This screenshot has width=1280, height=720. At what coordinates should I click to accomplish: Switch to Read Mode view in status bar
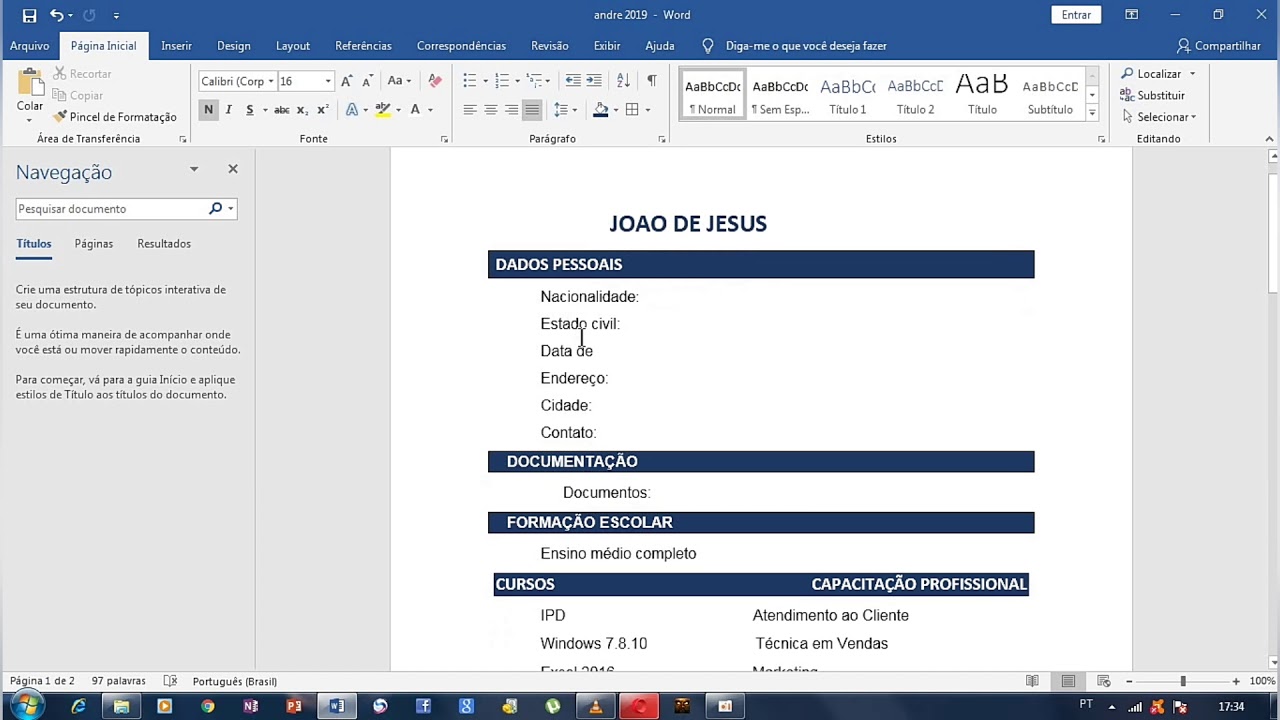click(1032, 681)
